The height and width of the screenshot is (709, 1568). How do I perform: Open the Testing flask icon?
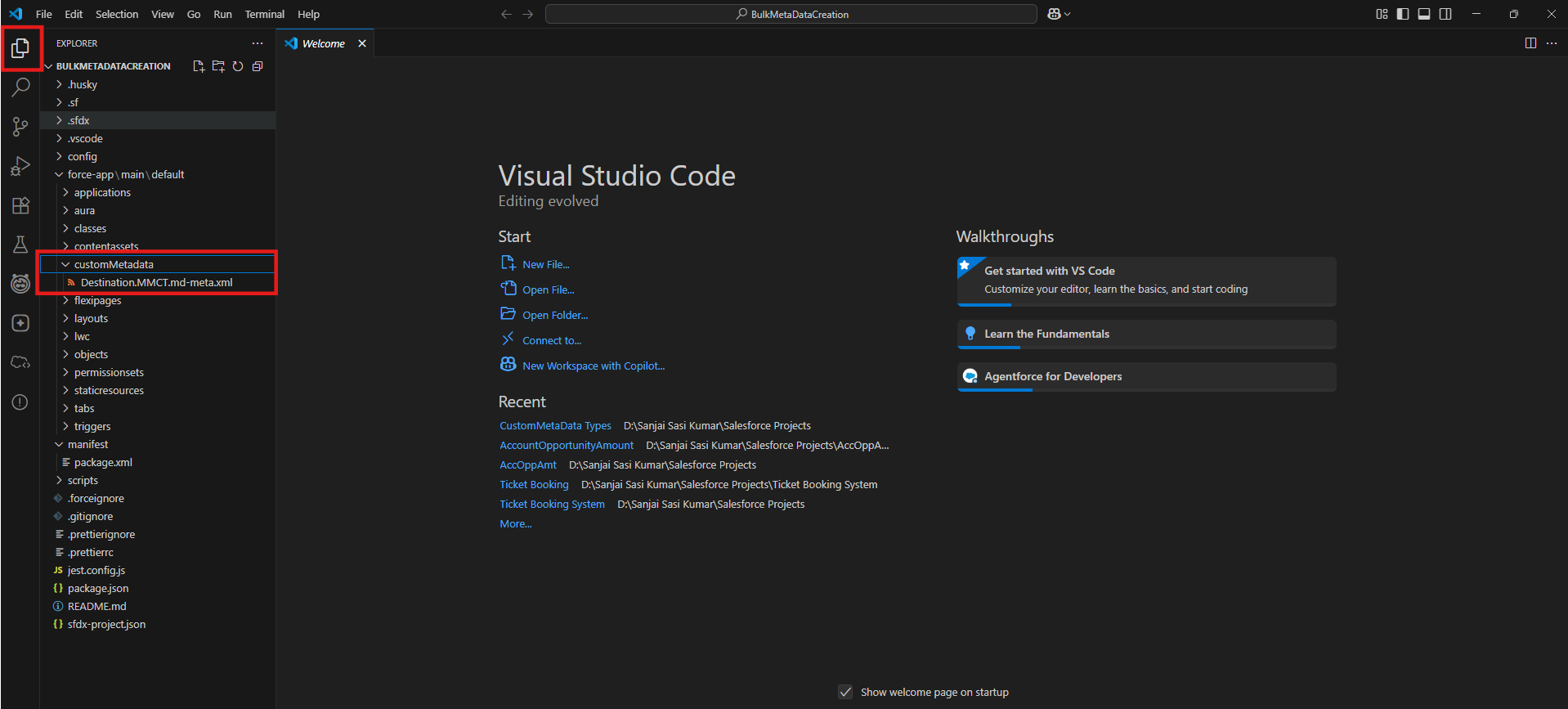(x=20, y=245)
